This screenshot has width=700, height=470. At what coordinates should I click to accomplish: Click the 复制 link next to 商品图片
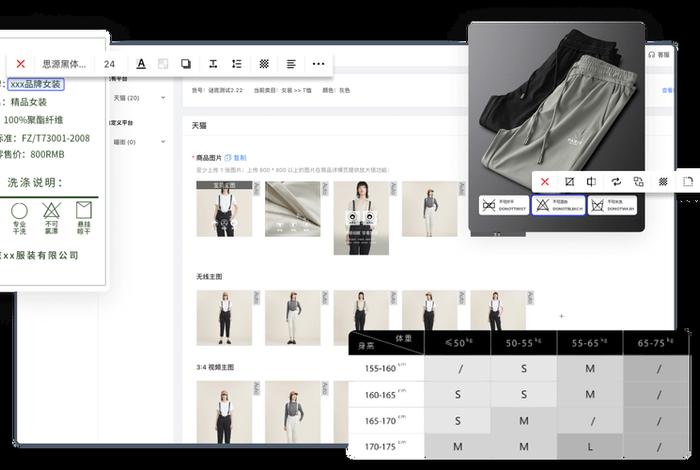coord(236,158)
